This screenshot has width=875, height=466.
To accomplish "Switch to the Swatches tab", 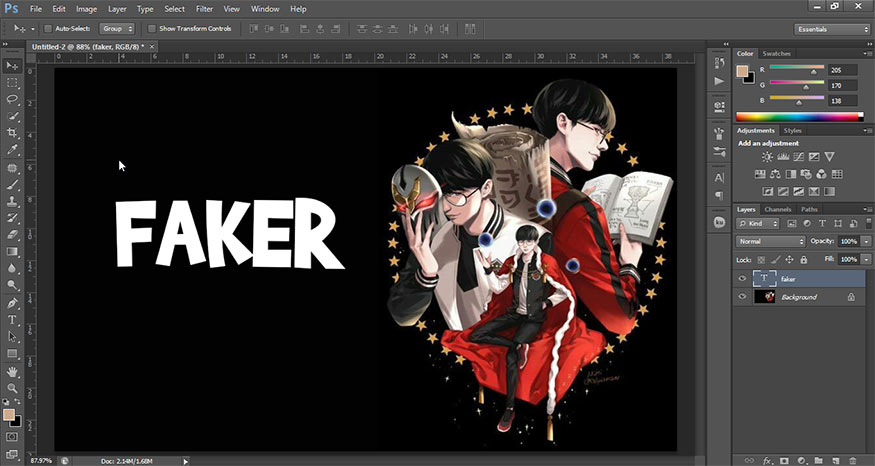I will click(x=776, y=54).
